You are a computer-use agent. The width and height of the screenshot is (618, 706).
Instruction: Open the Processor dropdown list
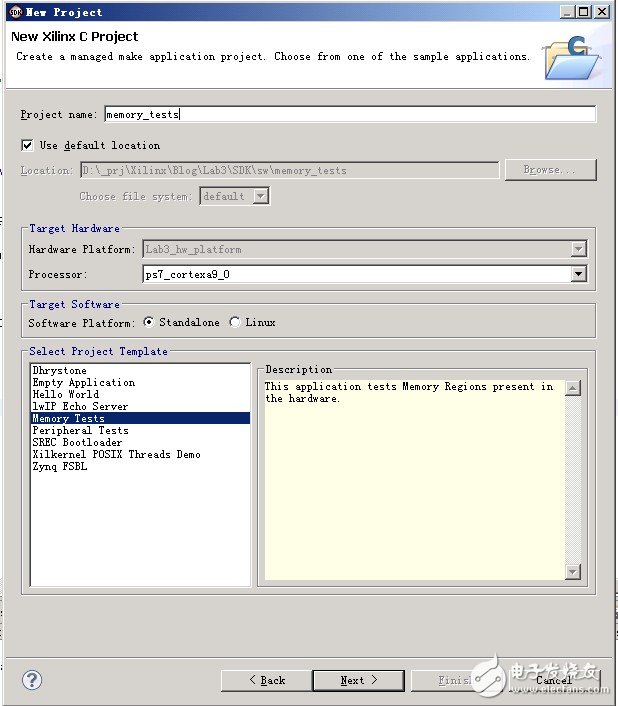click(578, 273)
